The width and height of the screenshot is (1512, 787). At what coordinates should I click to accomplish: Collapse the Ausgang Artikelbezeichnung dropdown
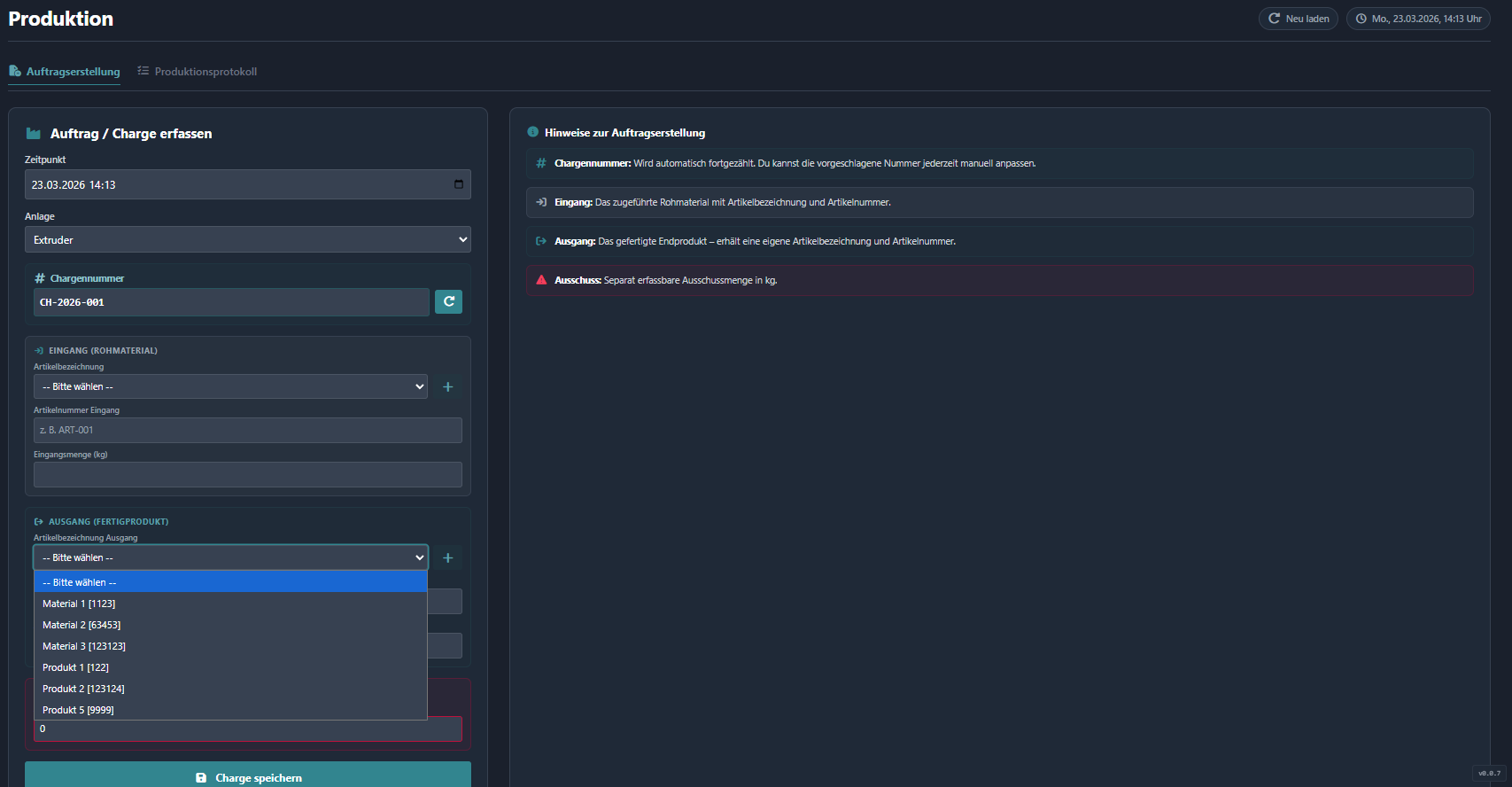pos(230,557)
